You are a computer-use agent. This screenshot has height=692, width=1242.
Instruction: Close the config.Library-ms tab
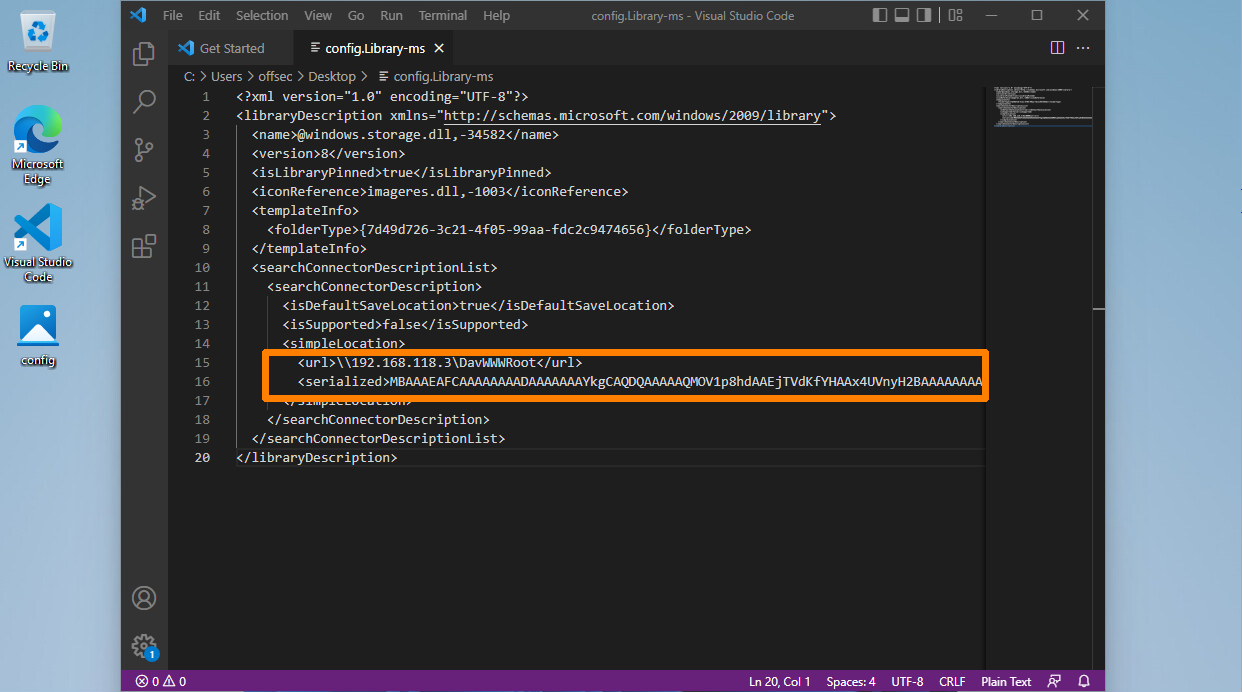pos(439,48)
